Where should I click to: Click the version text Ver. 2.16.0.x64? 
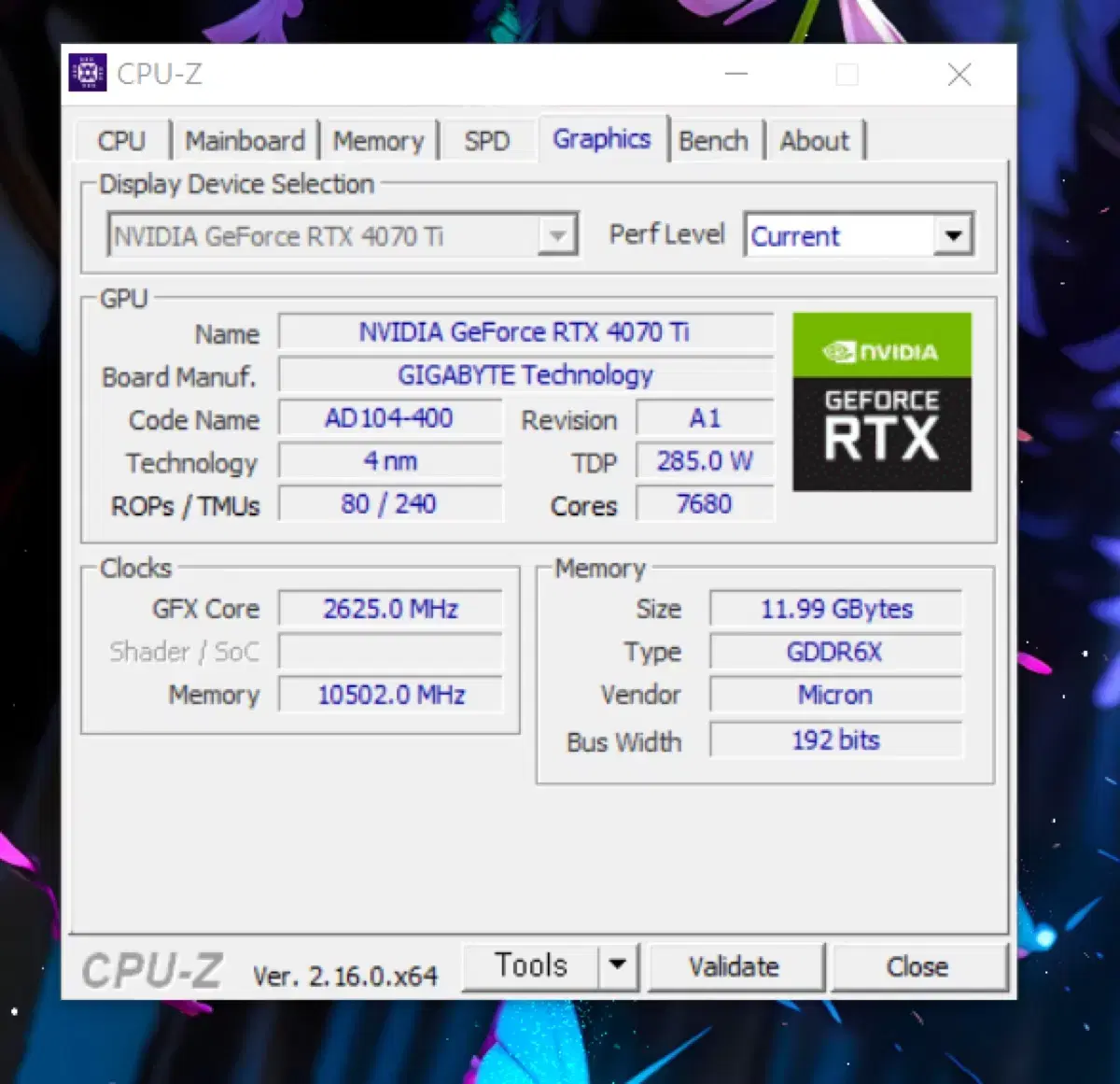coord(345,977)
